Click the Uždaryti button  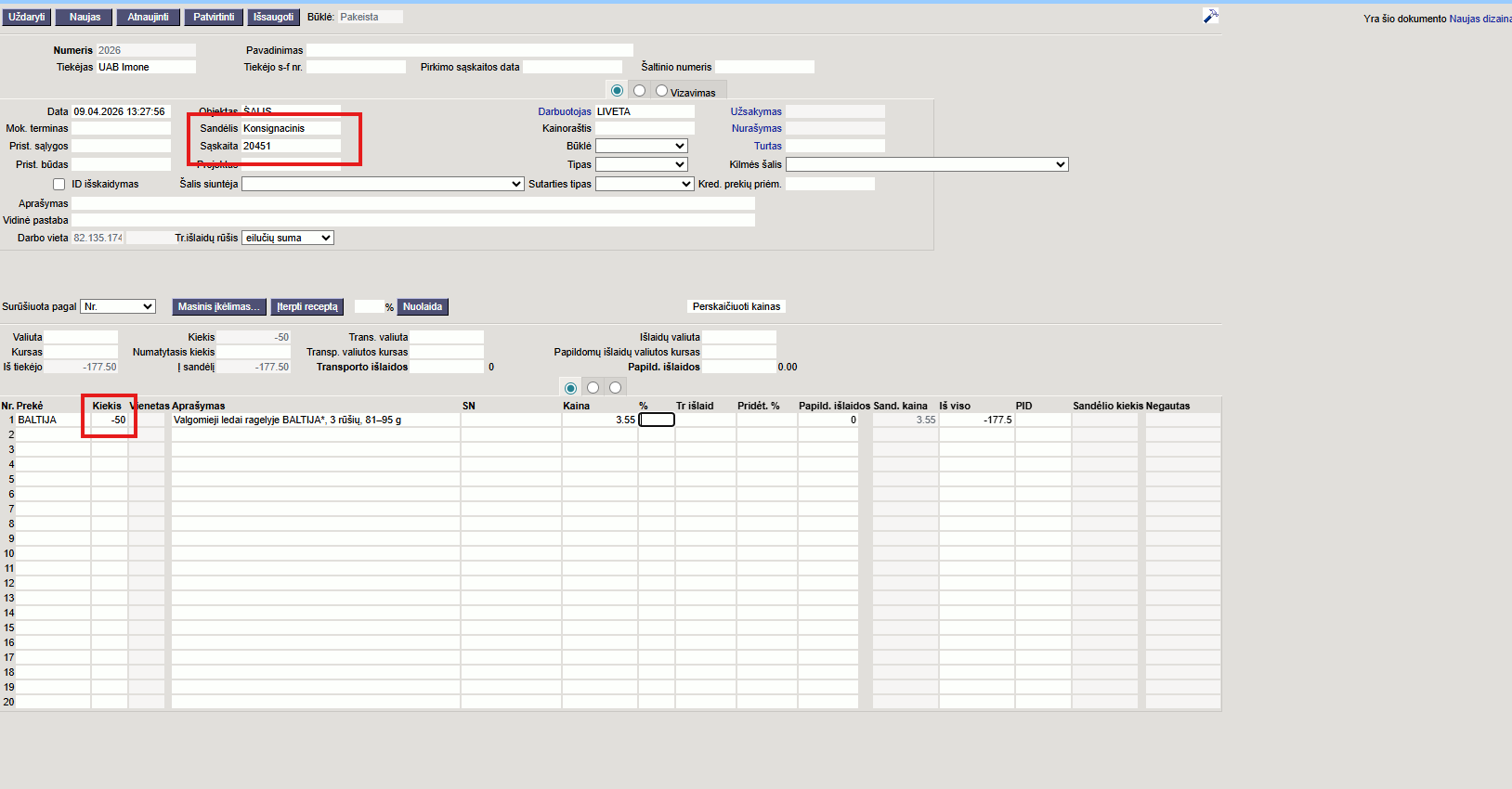pos(27,18)
